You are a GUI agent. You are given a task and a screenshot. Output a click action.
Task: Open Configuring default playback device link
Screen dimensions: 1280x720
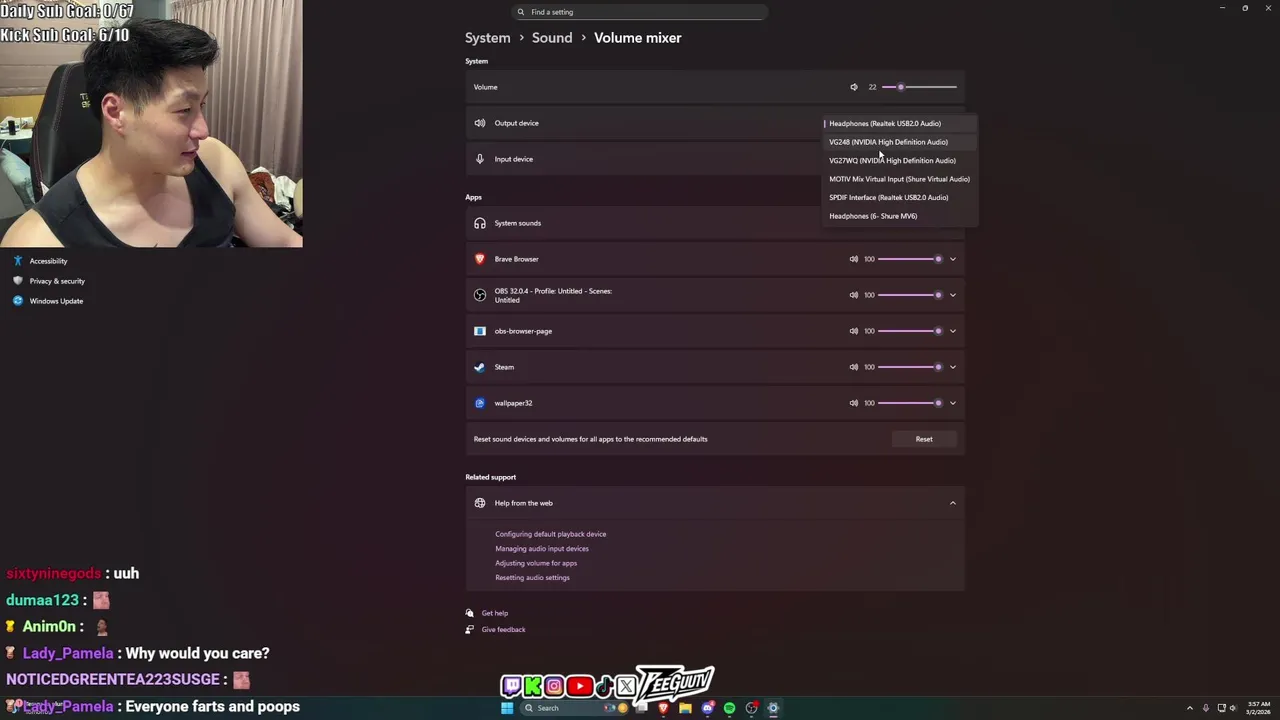[x=551, y=534]
